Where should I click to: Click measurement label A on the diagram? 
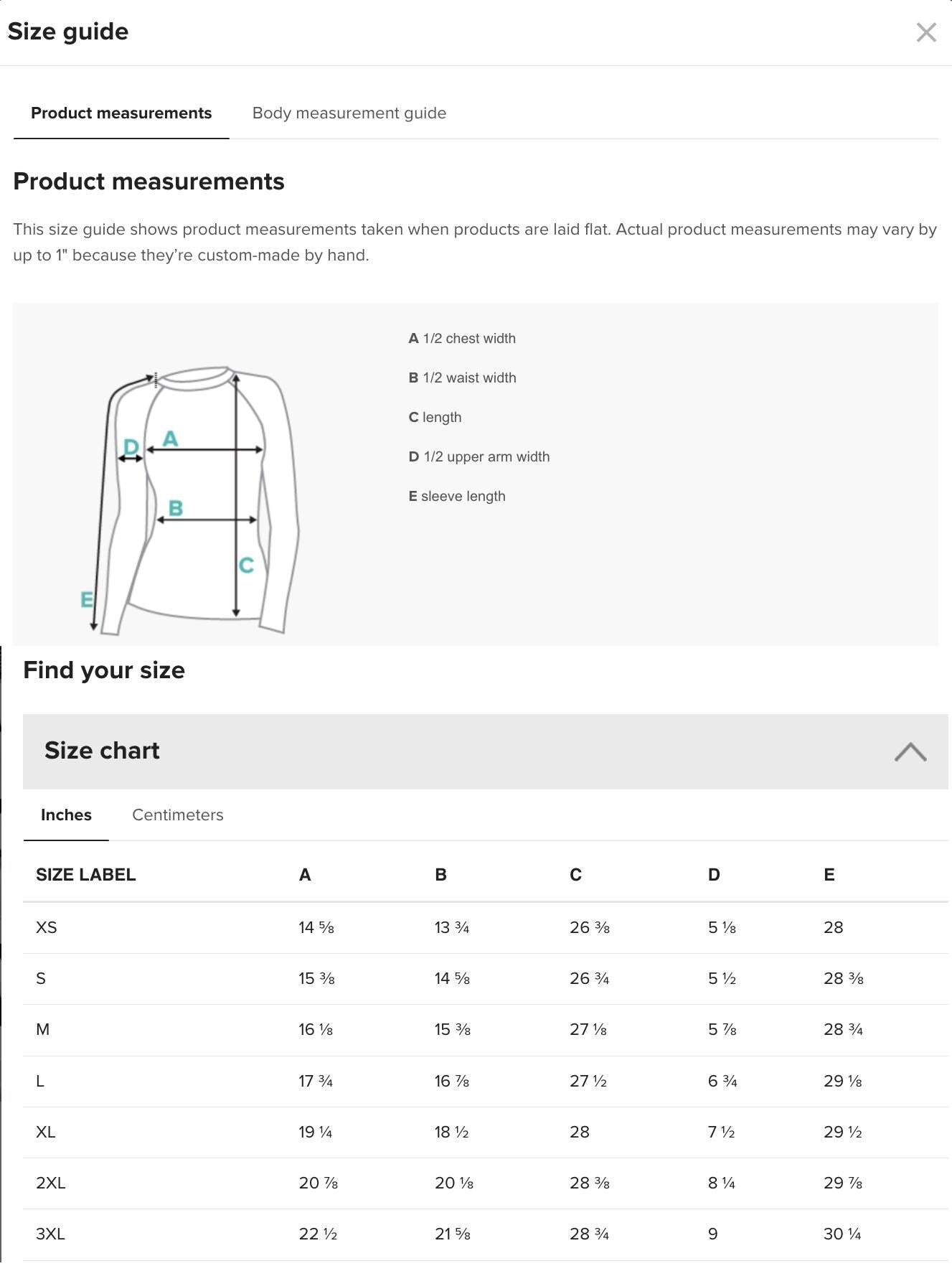tap(170, 436)
